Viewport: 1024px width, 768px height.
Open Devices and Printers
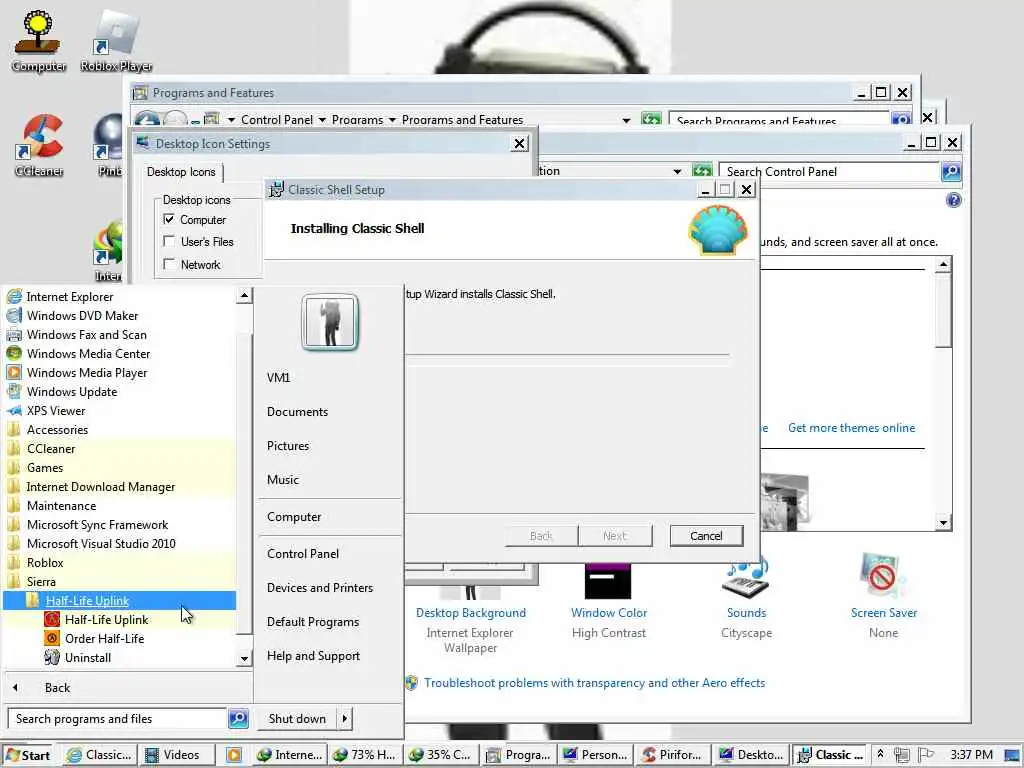[319, 587]
